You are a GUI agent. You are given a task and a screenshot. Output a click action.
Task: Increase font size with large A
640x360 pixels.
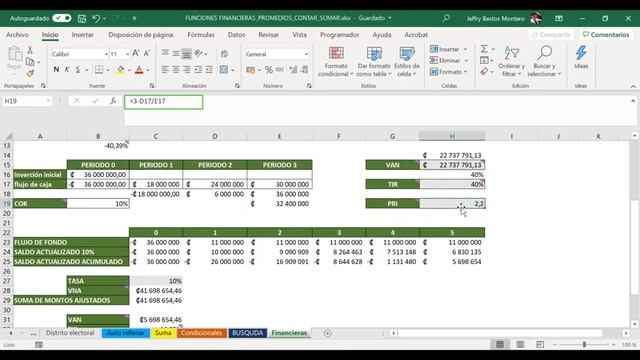pyautogui.click(x=136, y=53)
